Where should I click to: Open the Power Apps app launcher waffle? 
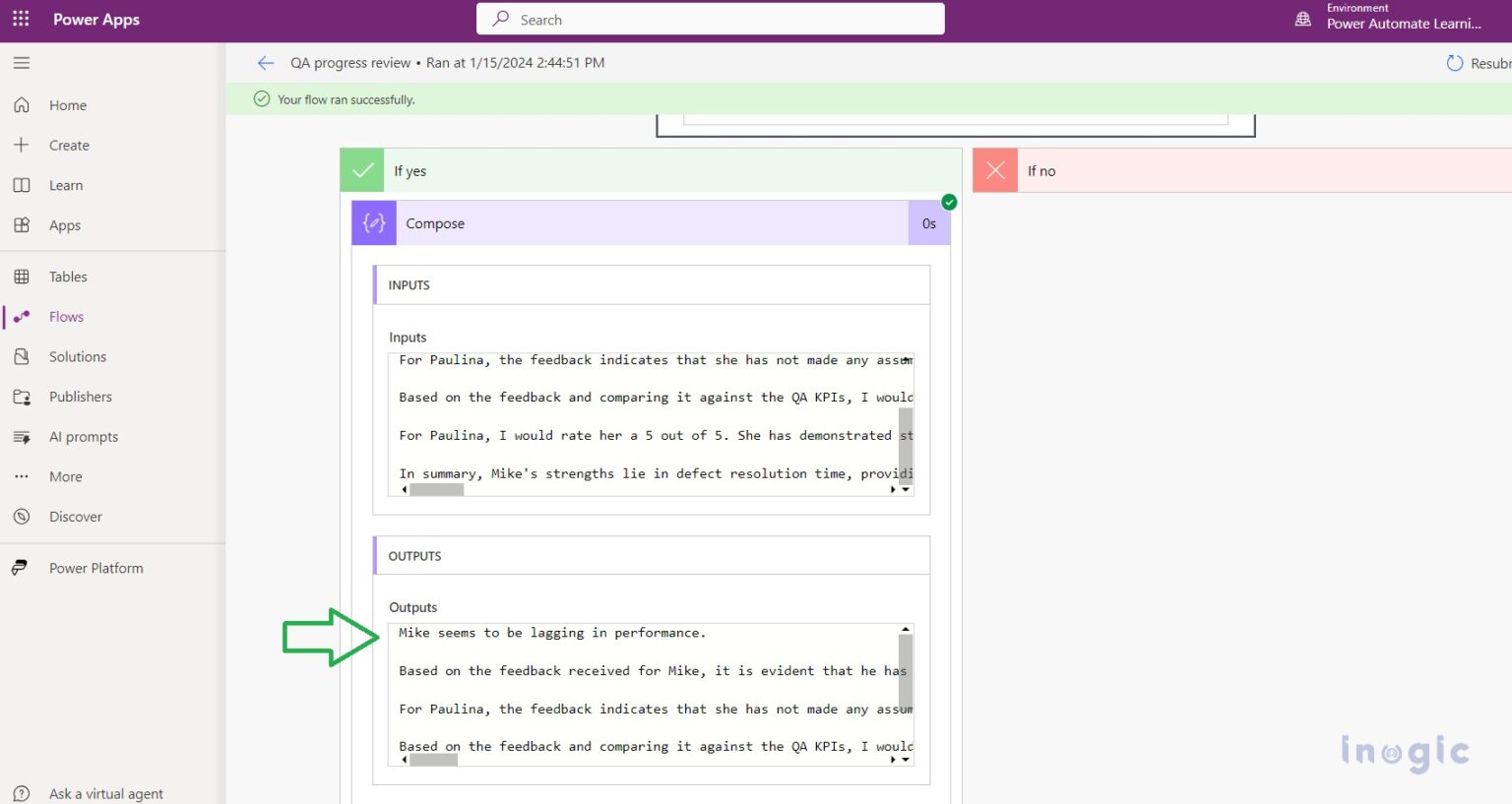21,19
